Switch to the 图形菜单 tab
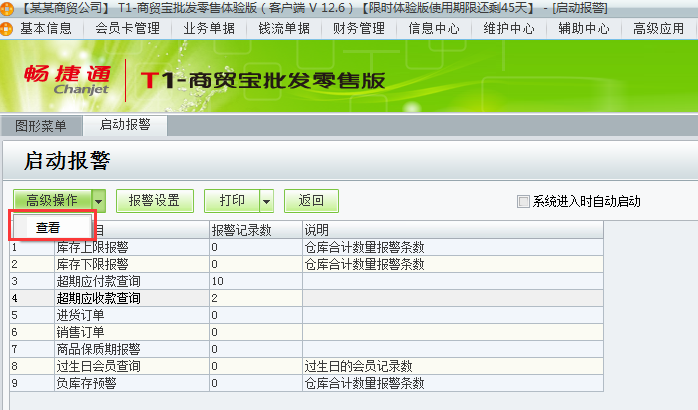Viewport: 698px width, 410px height. click(x=41, y=126)
